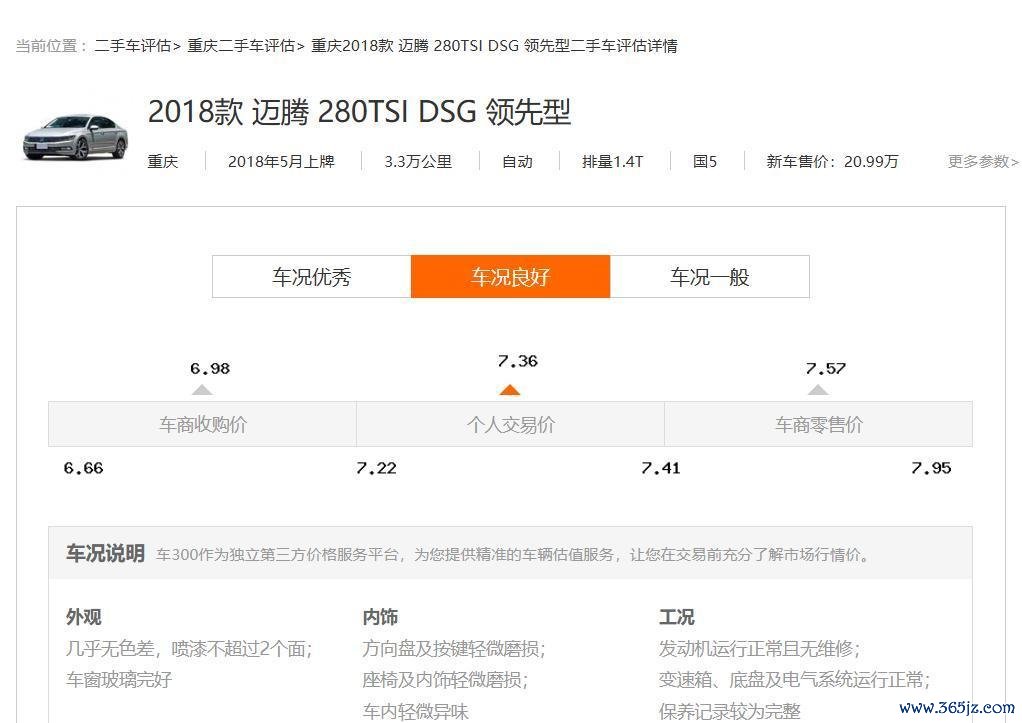The image size is (1022, 723).
Task: Click the text 变速箱、底盘及电气系统运行正常
Action: (795, 679)
